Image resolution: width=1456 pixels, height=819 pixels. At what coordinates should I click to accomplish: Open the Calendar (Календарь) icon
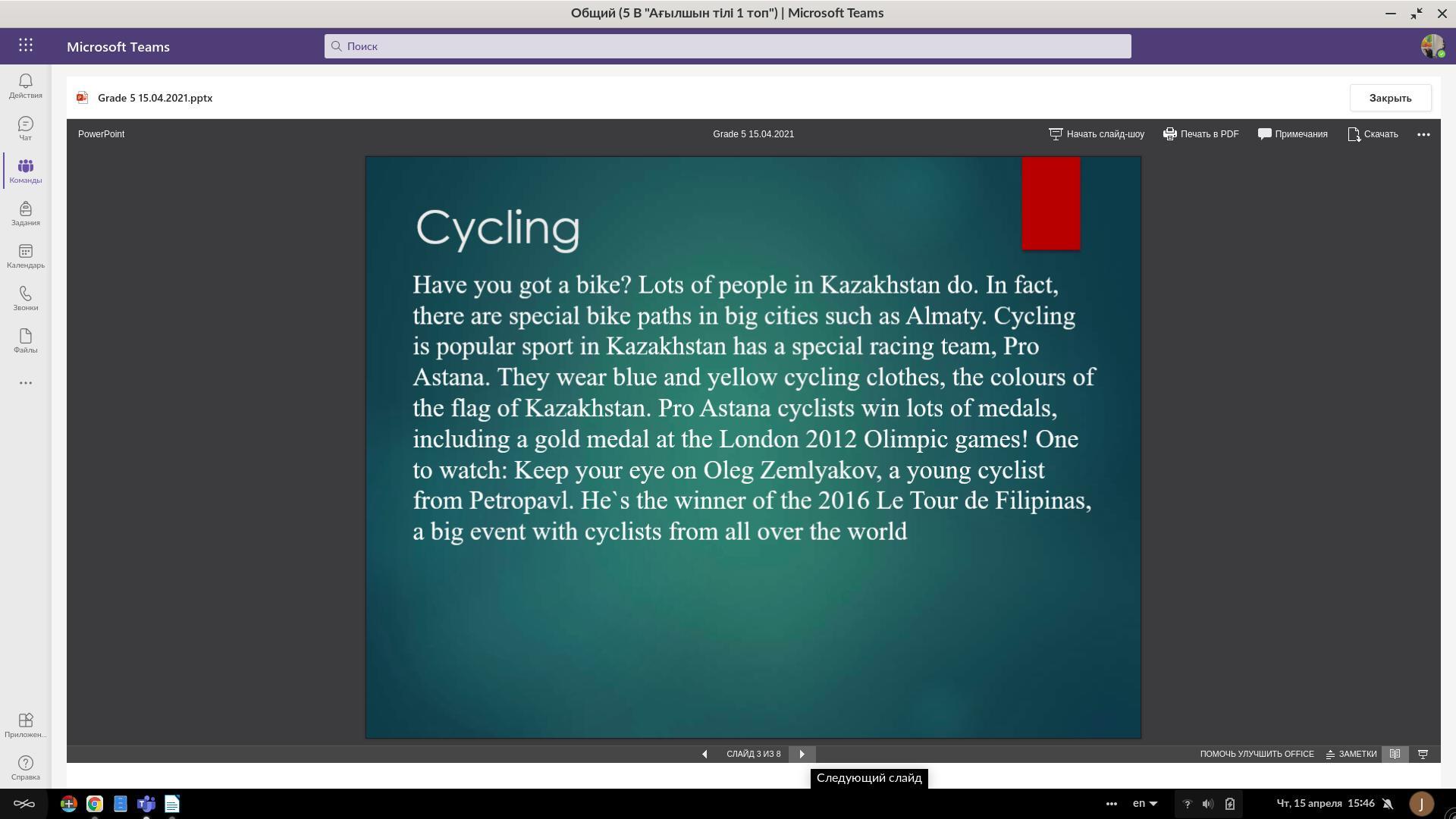25,256
